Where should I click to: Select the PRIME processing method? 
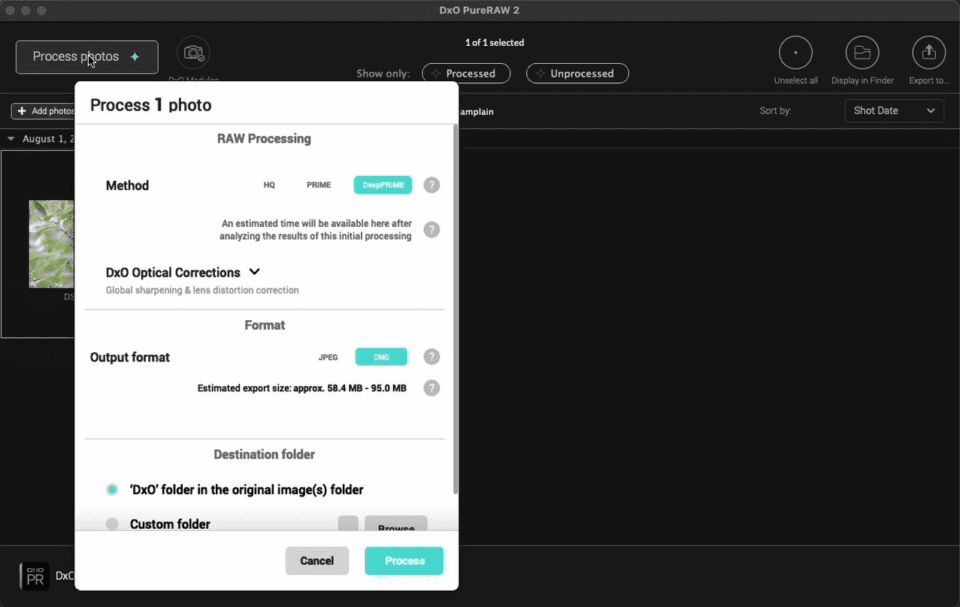coord(318,185)
